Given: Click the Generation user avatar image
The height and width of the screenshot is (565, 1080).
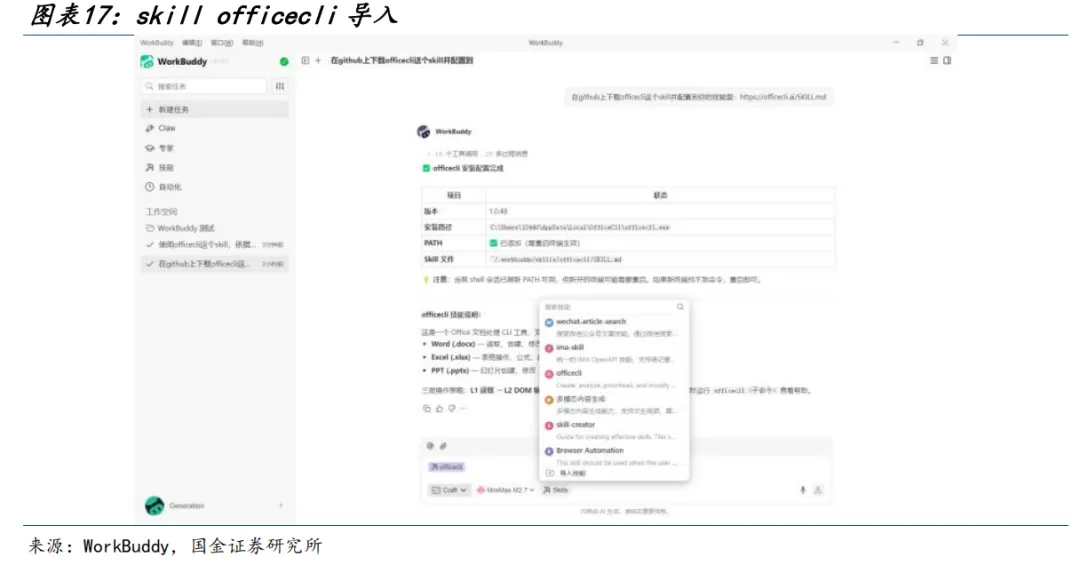Looking at the screenshot, I should tap(154, 506).
